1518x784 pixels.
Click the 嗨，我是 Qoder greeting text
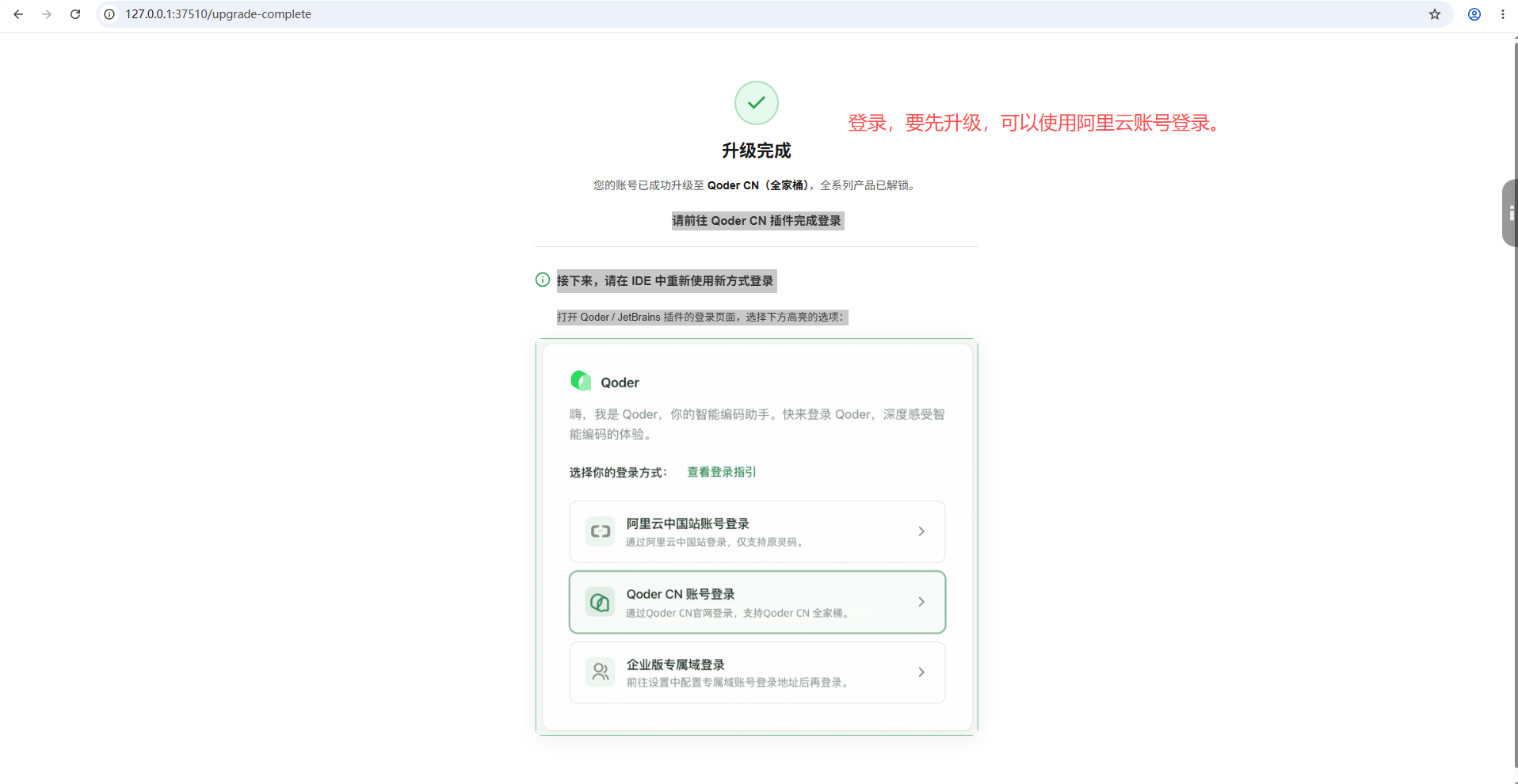[x=757, y=424]
